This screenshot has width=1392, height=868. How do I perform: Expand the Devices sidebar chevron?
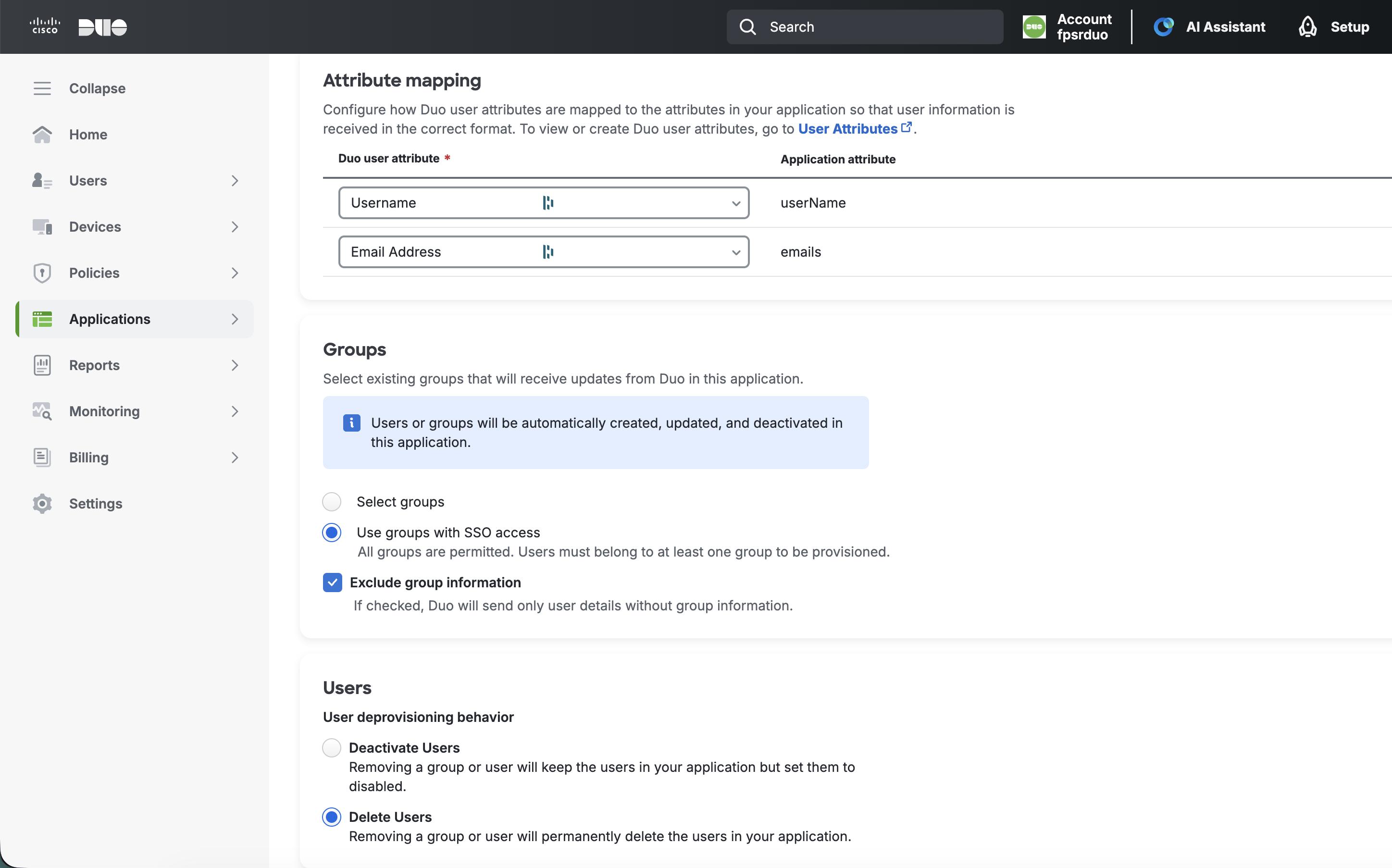(235, 227)
